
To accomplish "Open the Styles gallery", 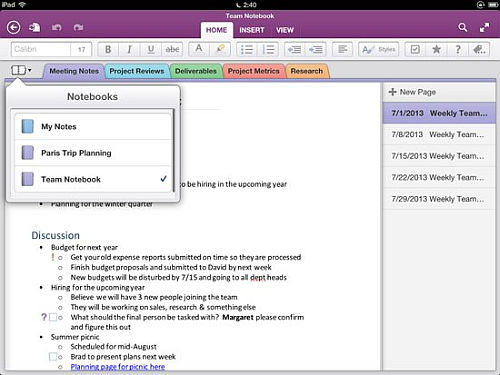I will 379,49.
